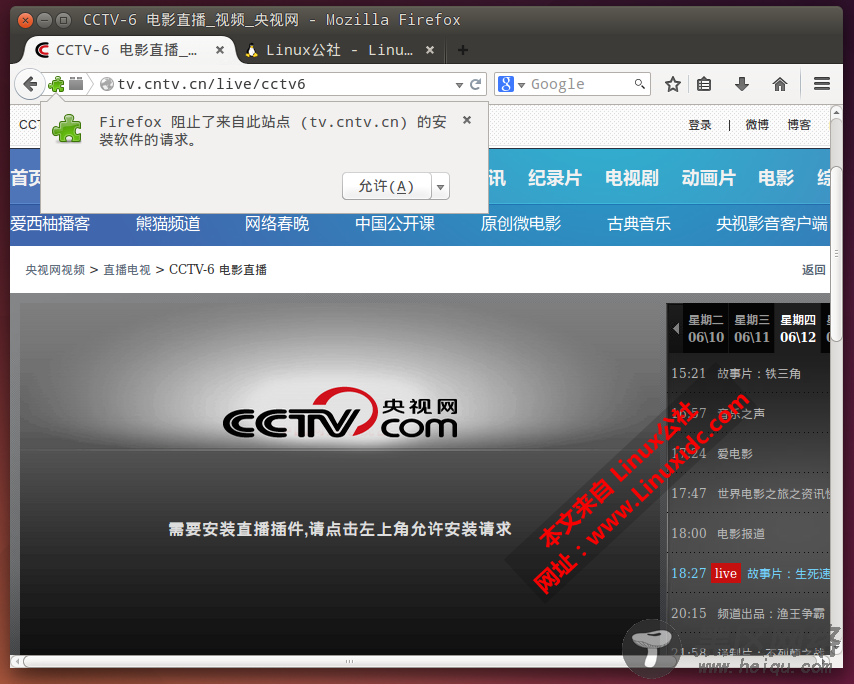Image resolution: width=854 pixels, height=684 pixels.
Task: Select the 星期三 06\11 schedule tab
Action: pos(752,328)
